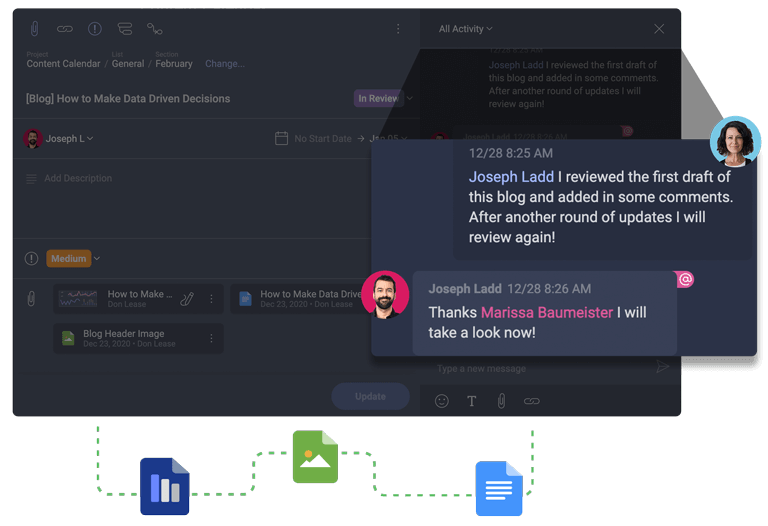Image resolution: width=768 pixels, height=526 pixels.
Task: Click the Content Calendar project breadcrumb
Action: (x=63, y=64)
